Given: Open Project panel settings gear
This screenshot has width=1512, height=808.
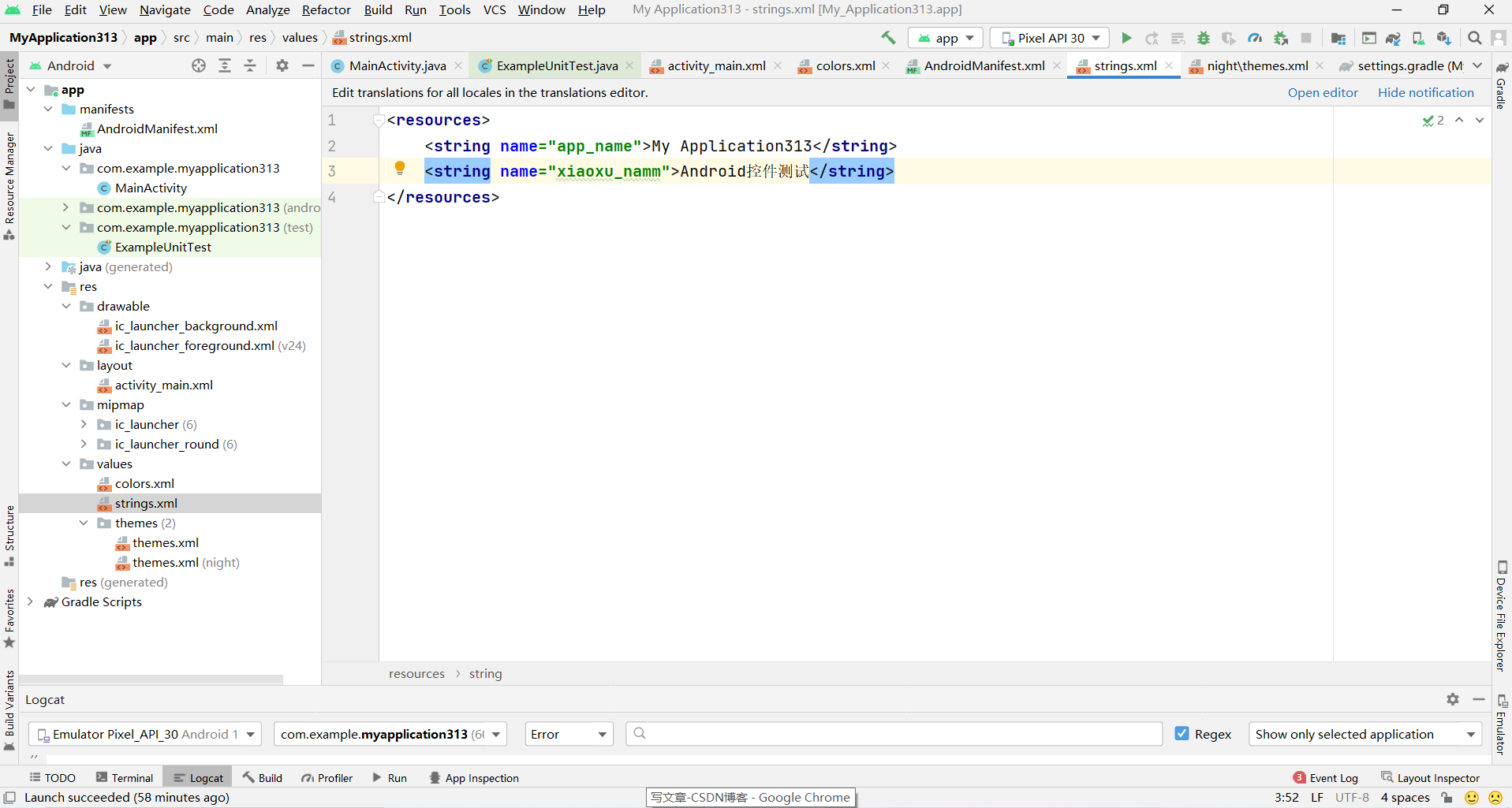Looking at the screenshot, I should (x=282, y=65).
